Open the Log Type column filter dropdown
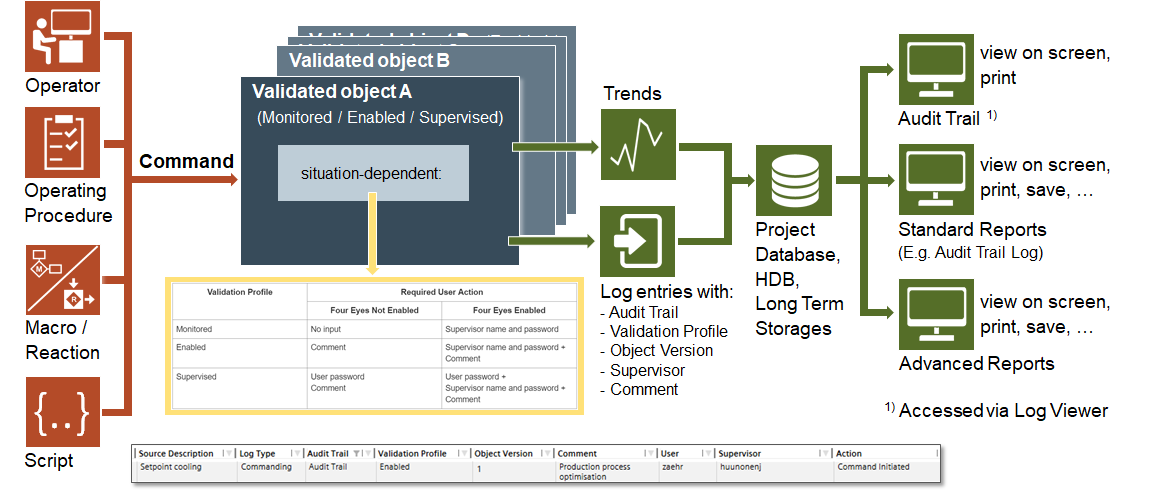Image resolution: width=1169 pixels, height=492 pixels. pyautogui.click(x=297, y=454)
